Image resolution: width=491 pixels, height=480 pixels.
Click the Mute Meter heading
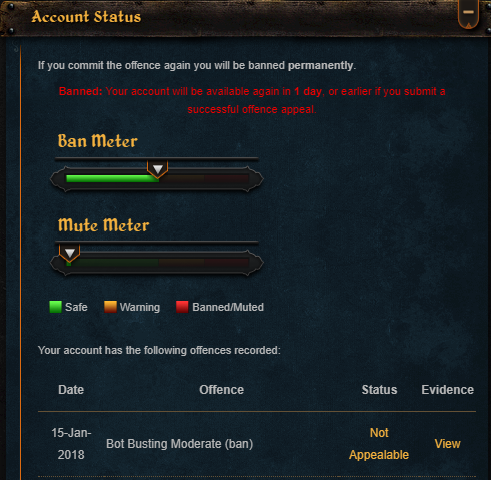pyautogui.click(x=103, y=225)
